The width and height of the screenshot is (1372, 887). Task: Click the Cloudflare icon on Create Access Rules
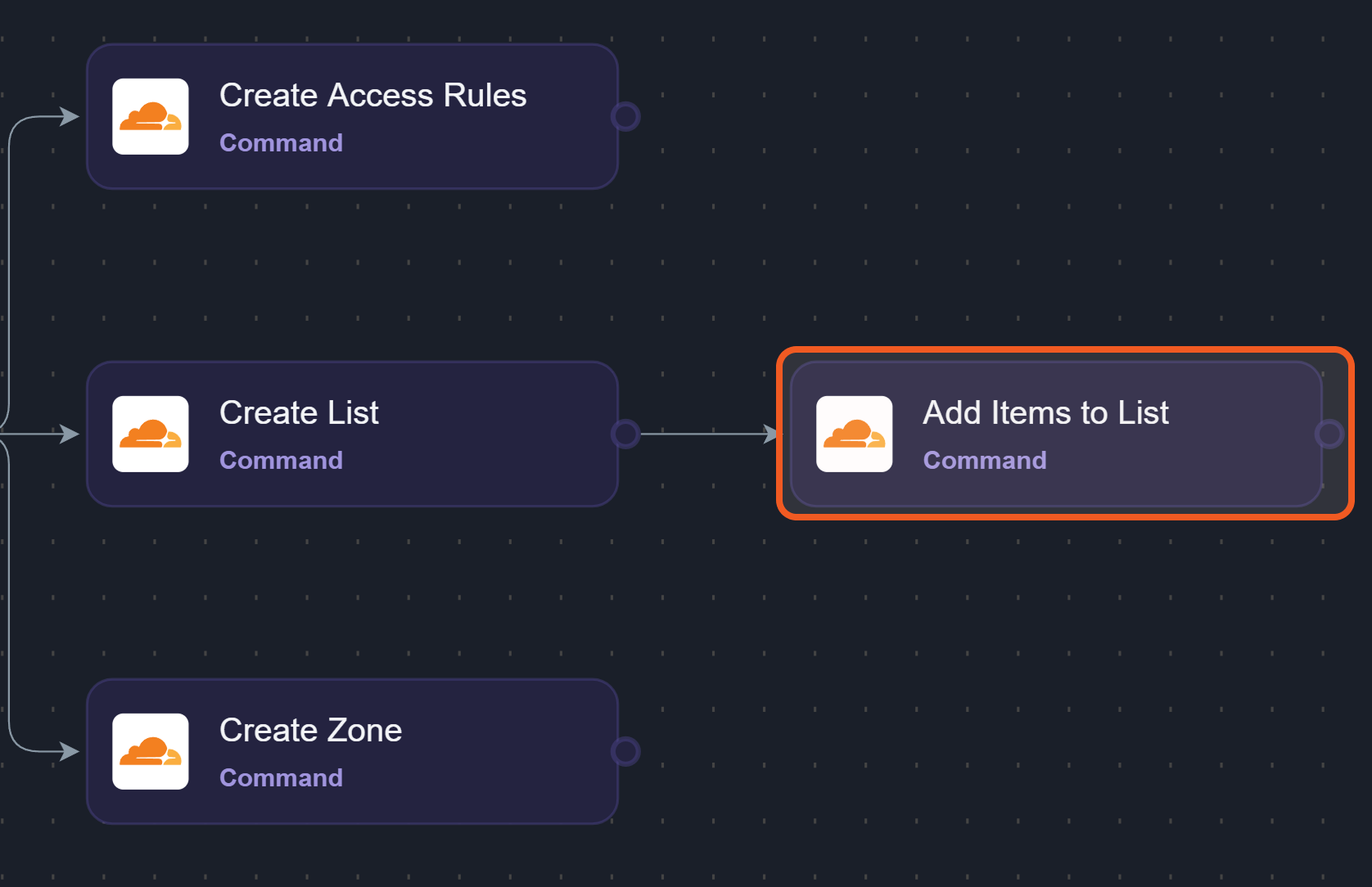coord(151,116)
